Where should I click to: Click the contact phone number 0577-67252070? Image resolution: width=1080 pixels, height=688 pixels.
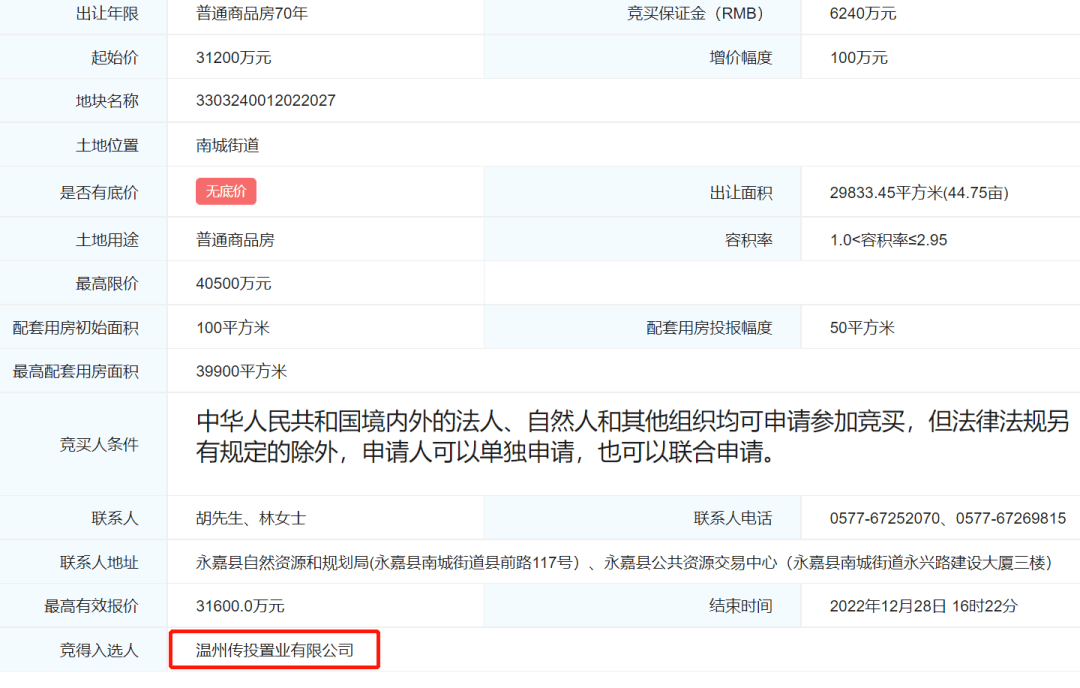[x=885, y=519]
